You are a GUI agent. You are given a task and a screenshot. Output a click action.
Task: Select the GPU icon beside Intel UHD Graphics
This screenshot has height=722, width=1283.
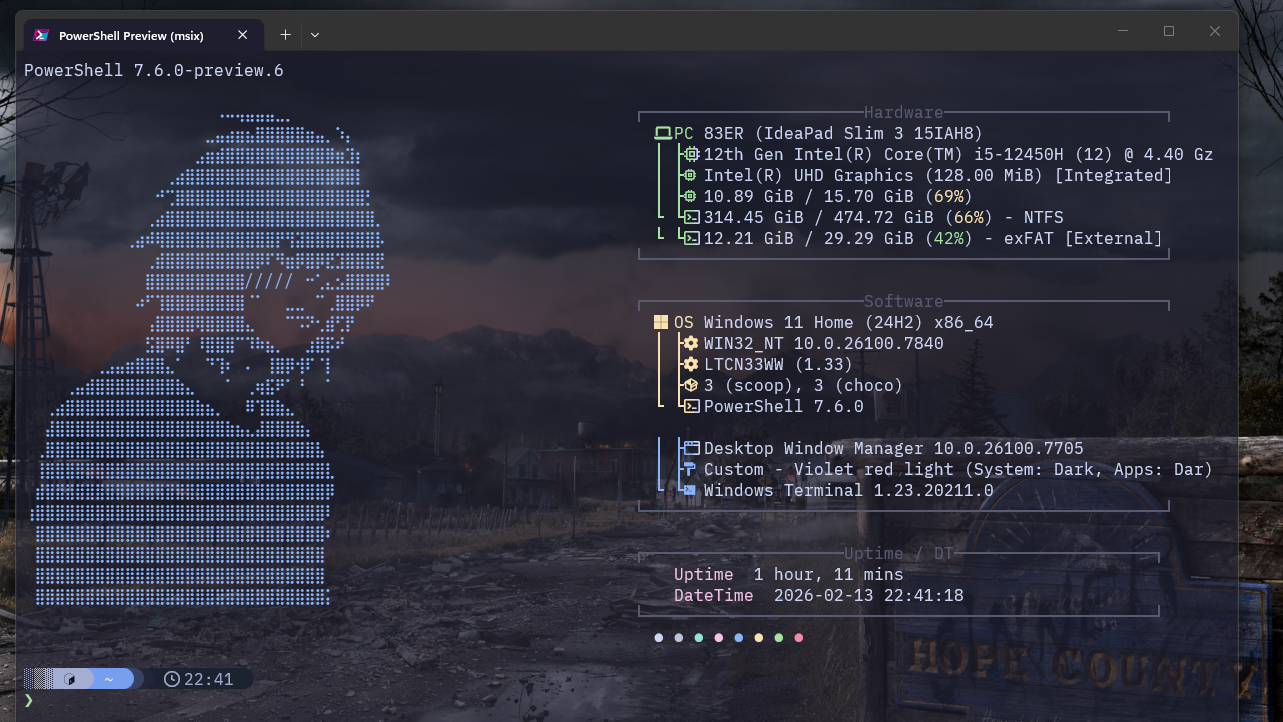point(691,175)
